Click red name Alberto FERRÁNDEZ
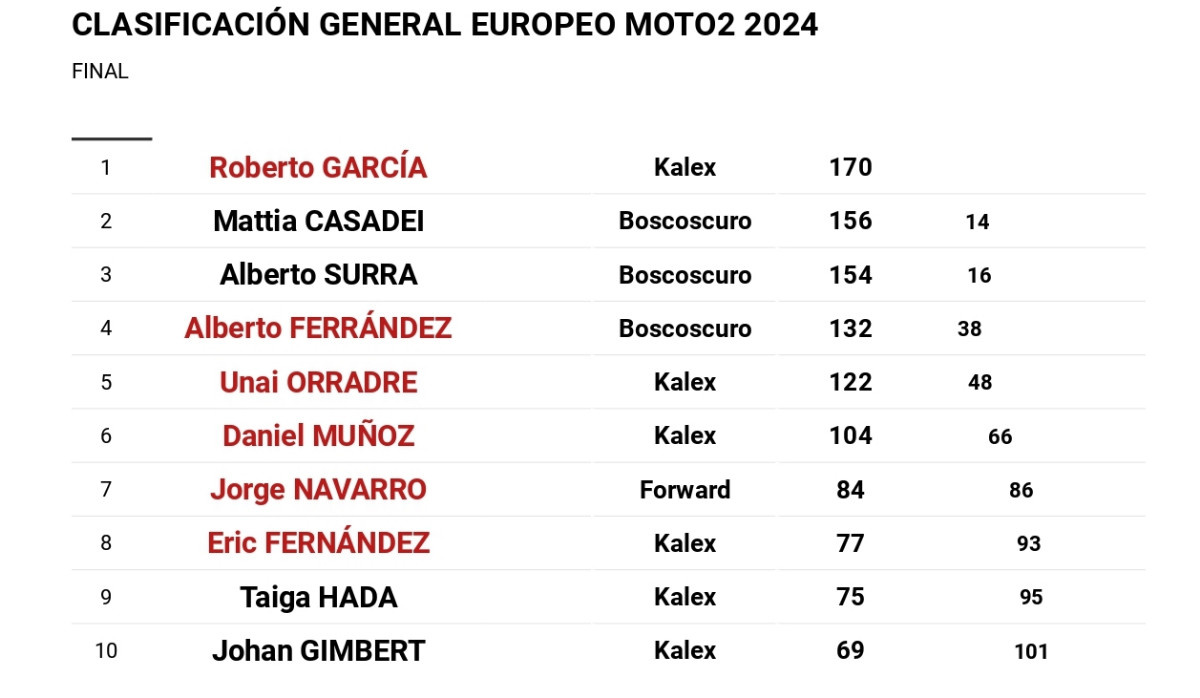Screen dimensions: 1200x698 [x=318, y=328]
